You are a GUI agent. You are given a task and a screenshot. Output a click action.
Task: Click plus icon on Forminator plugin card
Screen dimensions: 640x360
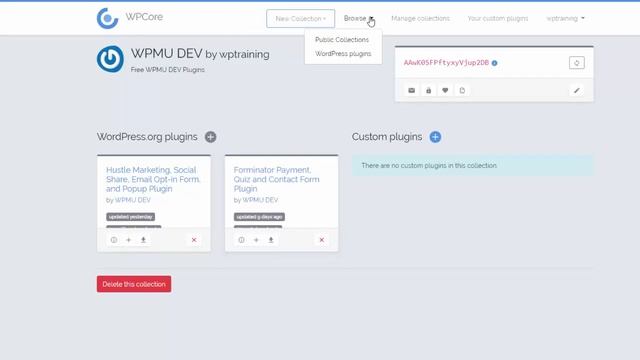[256, 240]
